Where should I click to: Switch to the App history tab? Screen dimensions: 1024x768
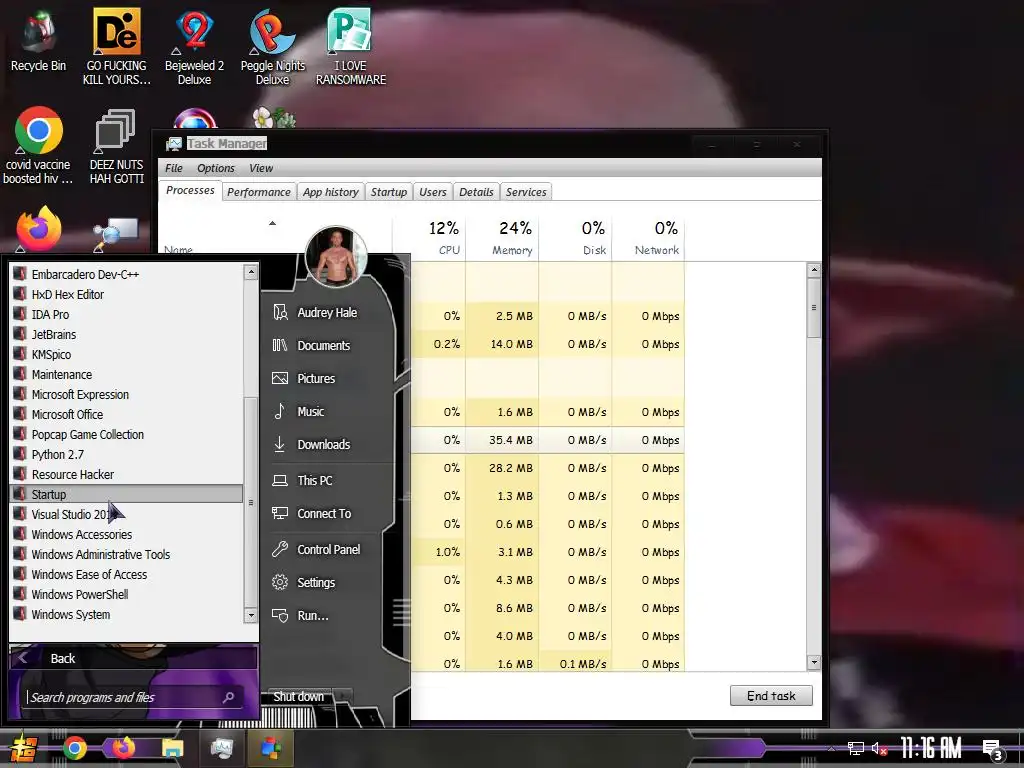[x=330, y=192]
